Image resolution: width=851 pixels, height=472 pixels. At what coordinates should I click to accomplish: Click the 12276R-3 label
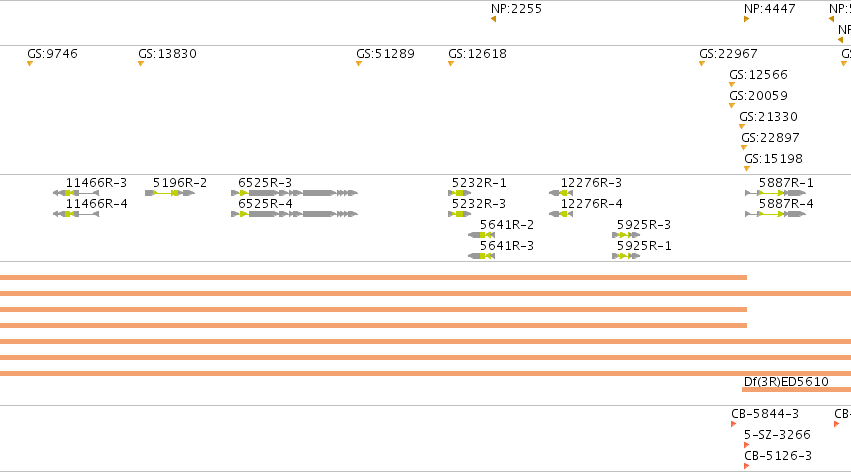coord(591,183)
